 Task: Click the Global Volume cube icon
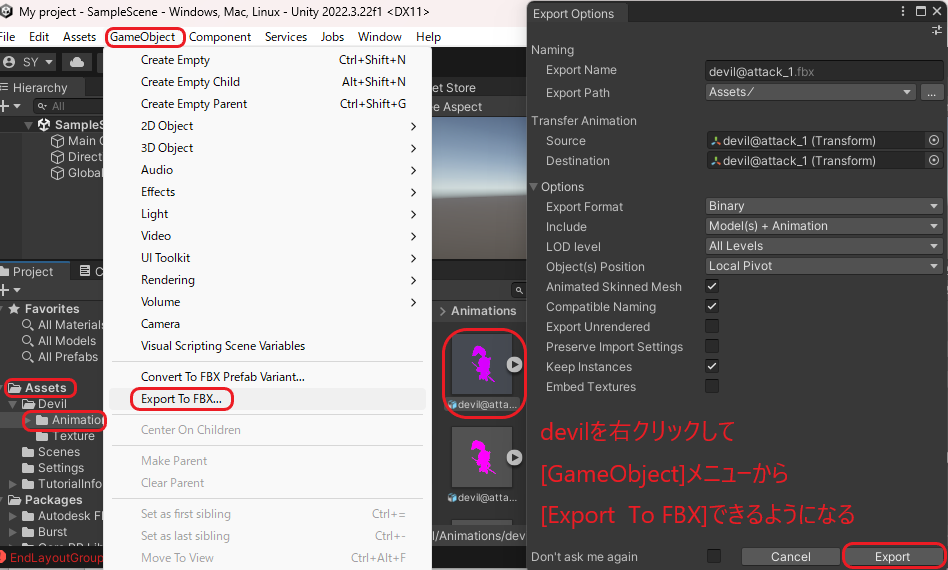(57, 173)
